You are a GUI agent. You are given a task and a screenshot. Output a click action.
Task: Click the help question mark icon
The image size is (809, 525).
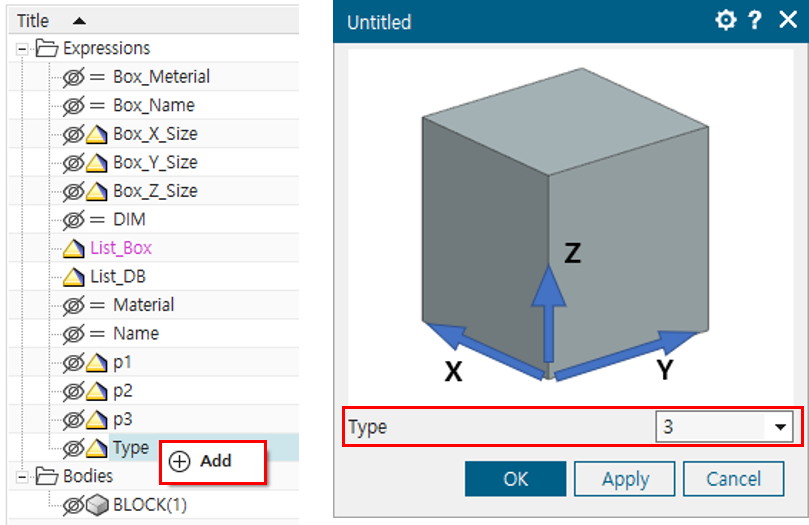coord(756,21)
